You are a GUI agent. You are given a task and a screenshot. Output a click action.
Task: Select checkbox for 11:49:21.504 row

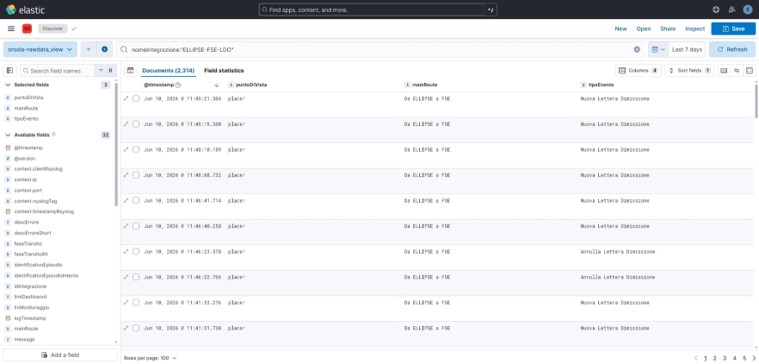[x=136, y=98]
